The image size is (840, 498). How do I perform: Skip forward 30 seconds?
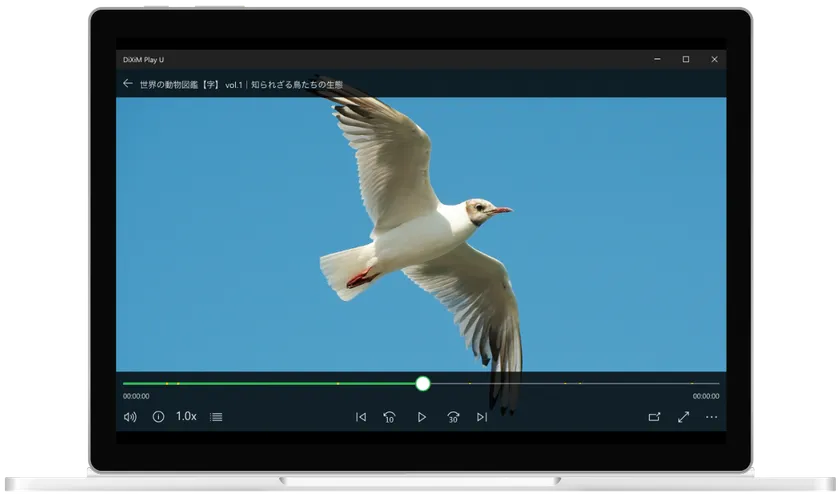453,417
